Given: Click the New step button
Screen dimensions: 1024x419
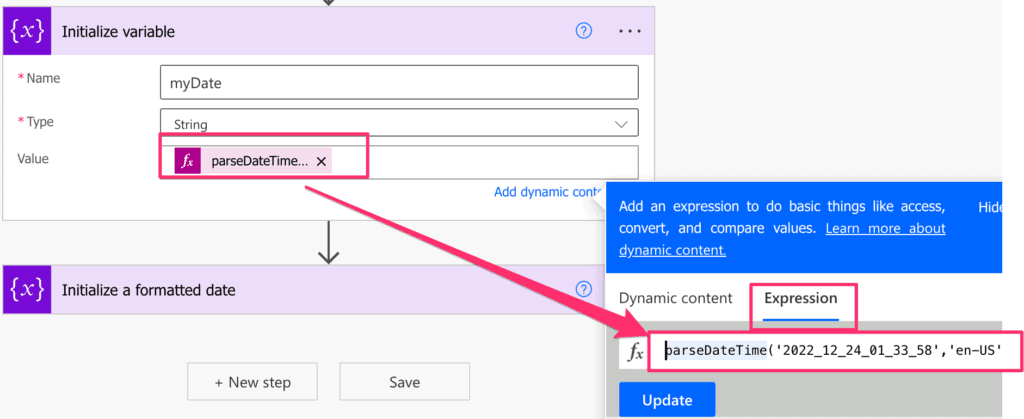Looking at the screenshot, I should [252, 382].
